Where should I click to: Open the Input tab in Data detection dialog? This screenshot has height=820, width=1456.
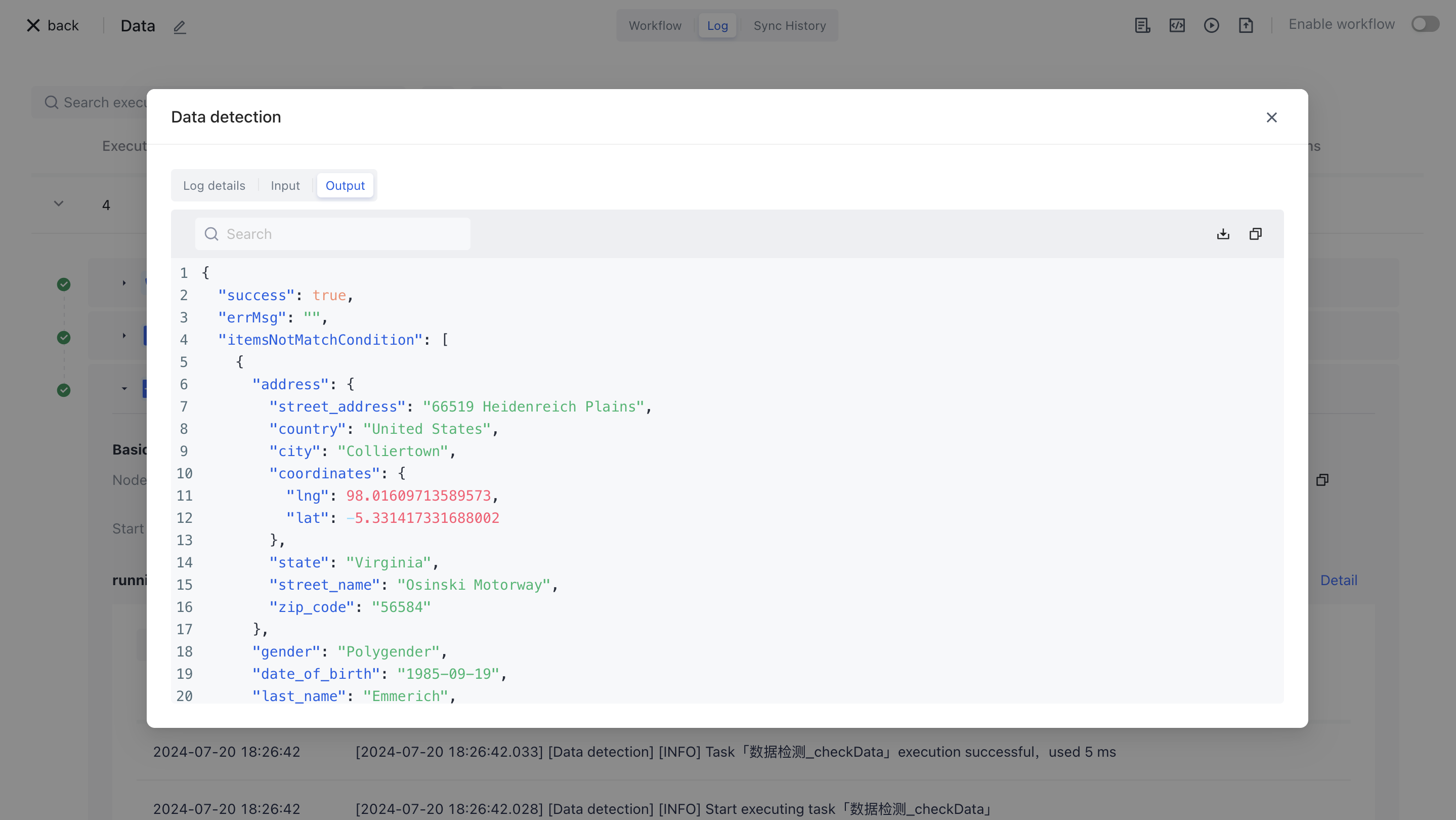coord(285,185)
